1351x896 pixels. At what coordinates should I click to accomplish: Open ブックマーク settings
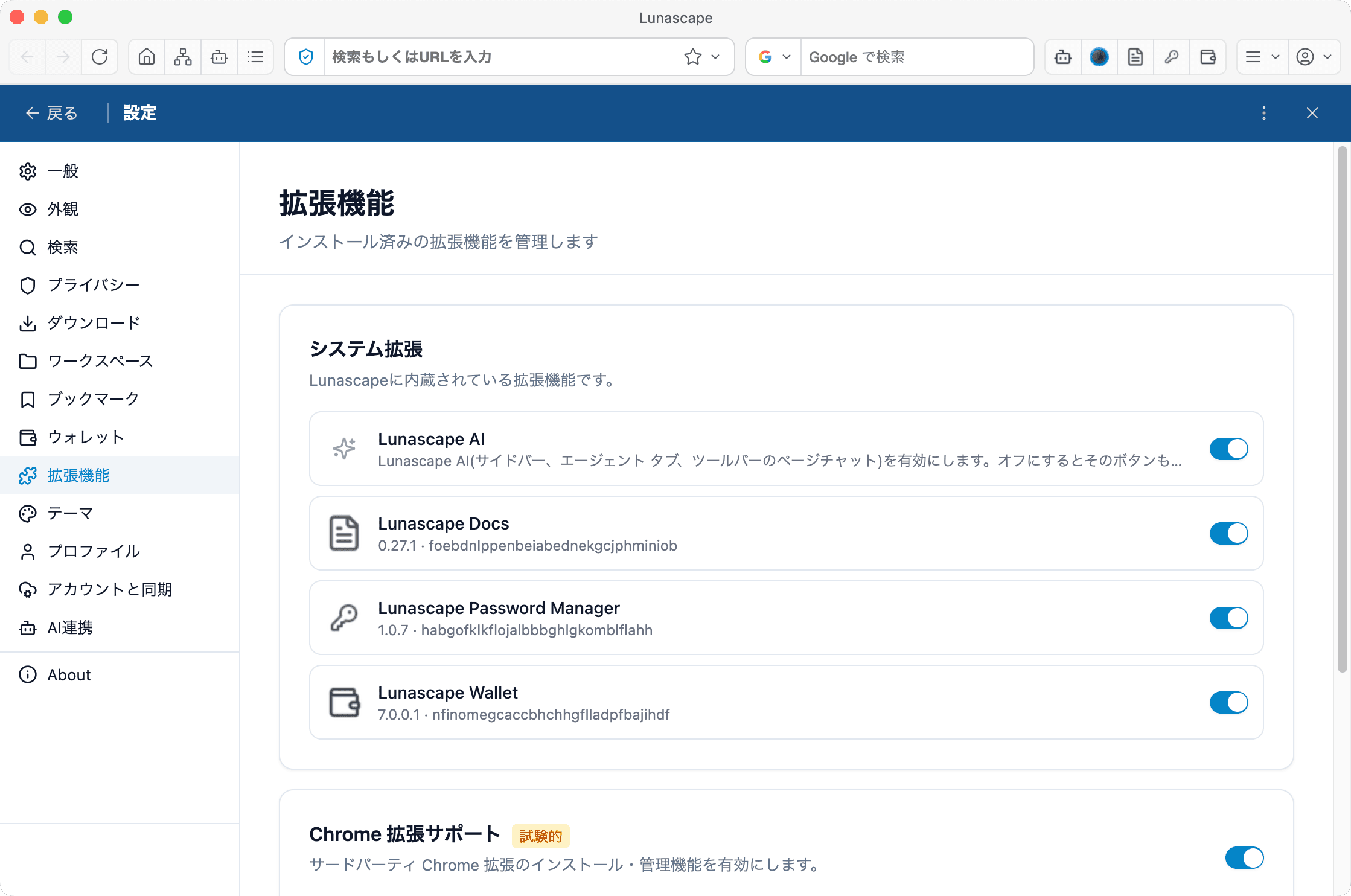coord(120,399)
